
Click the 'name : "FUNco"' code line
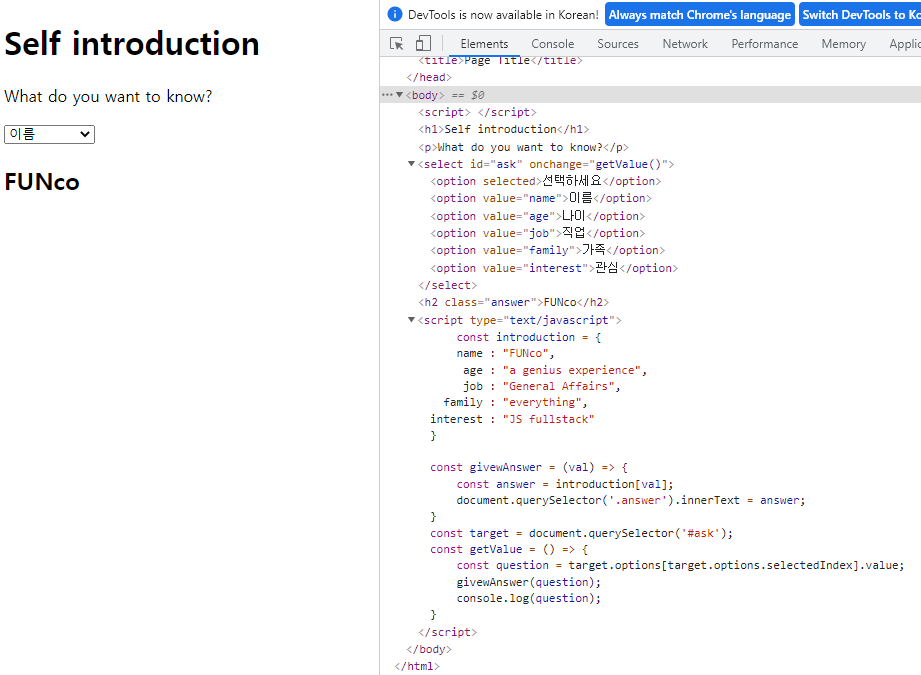coord(505,353)
